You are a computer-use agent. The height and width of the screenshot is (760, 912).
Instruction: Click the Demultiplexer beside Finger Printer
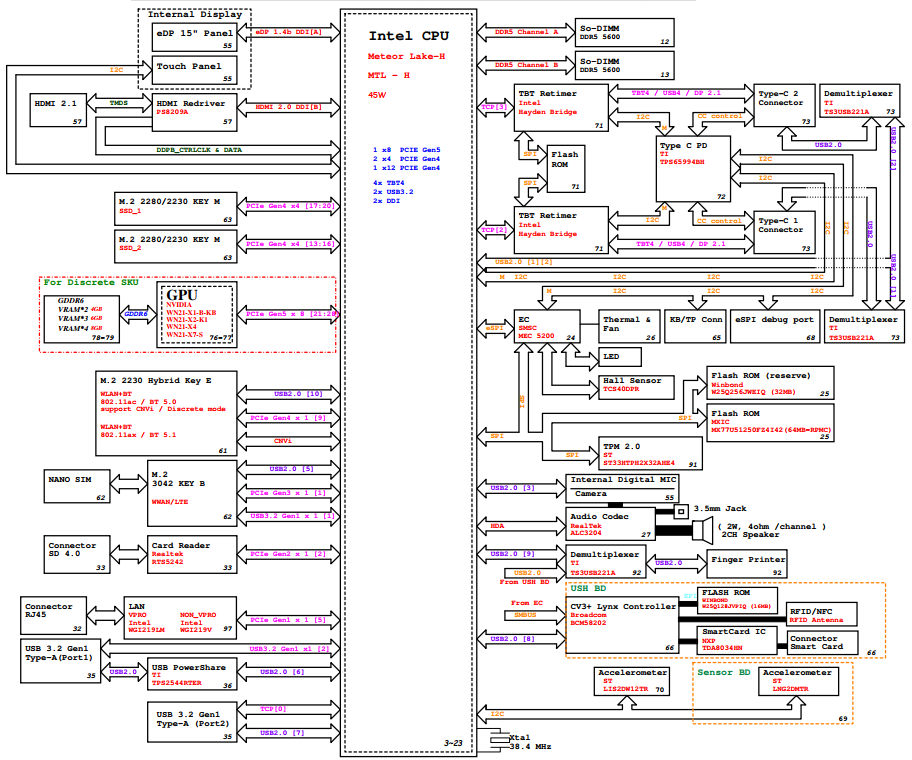(x=606, y=563)
